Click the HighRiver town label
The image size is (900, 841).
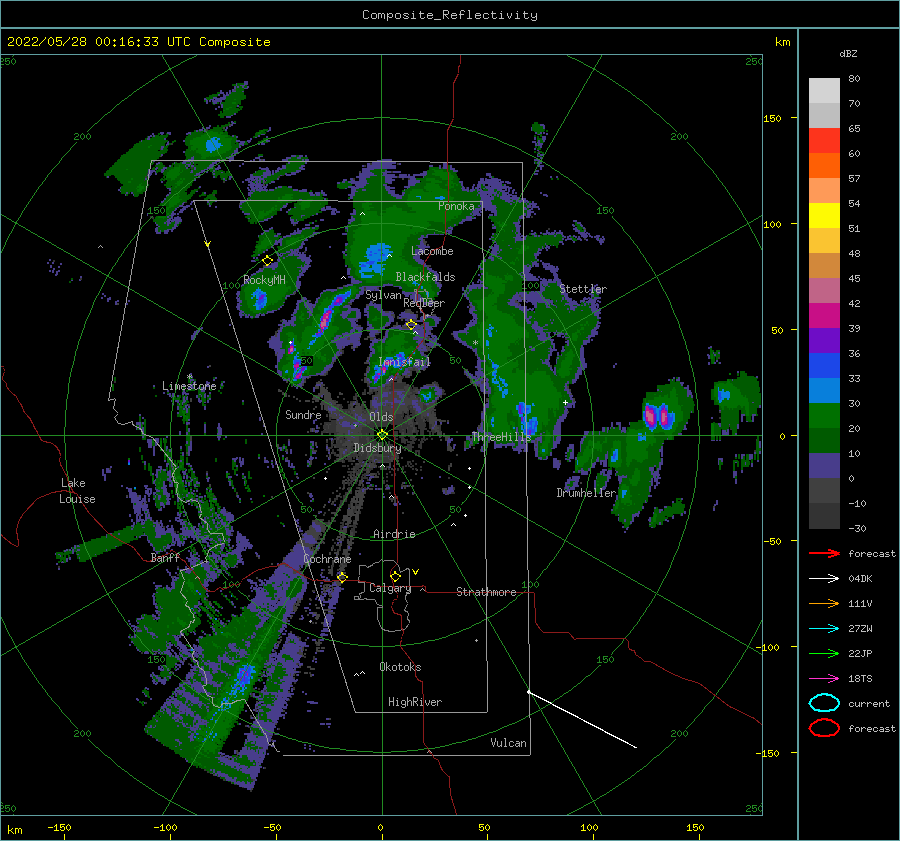pos(415,703)
